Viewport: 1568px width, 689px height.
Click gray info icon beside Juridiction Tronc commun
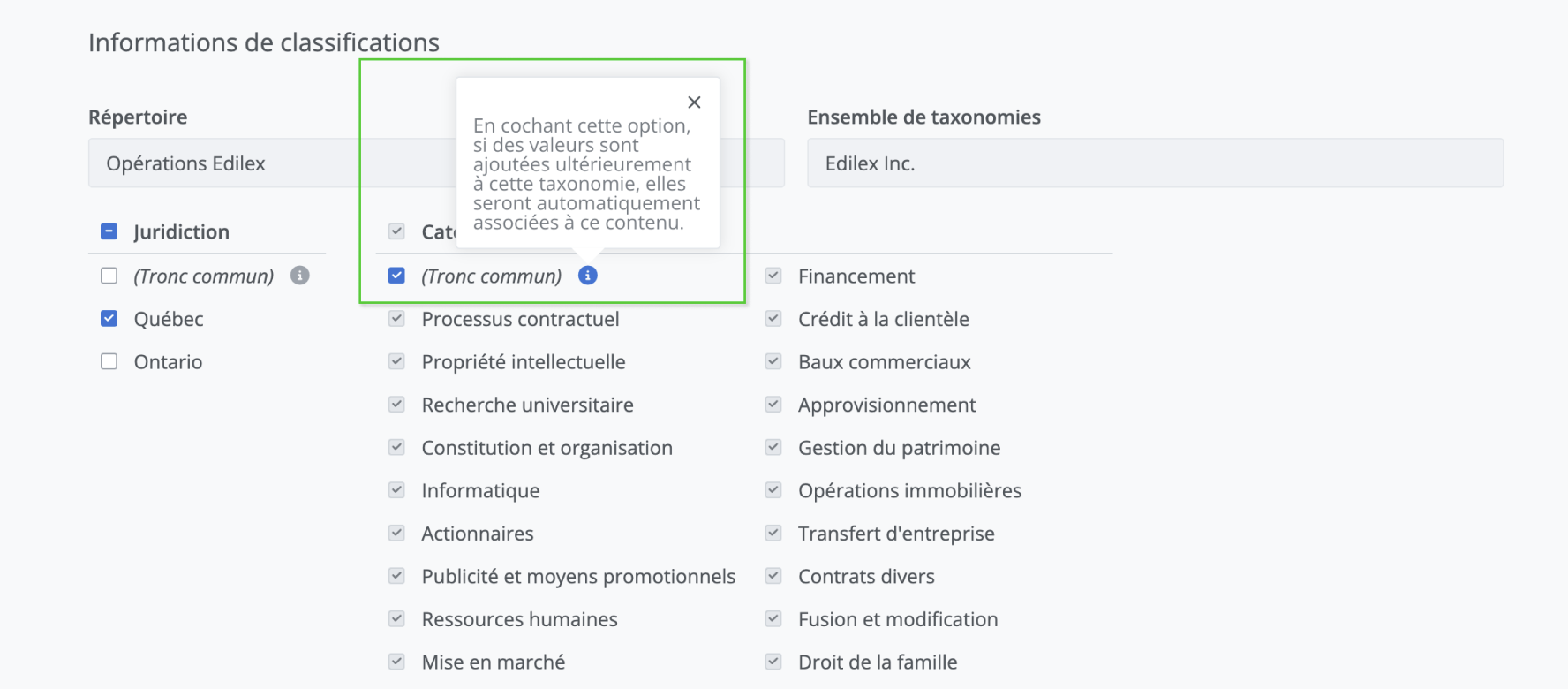tap(300, 276)
